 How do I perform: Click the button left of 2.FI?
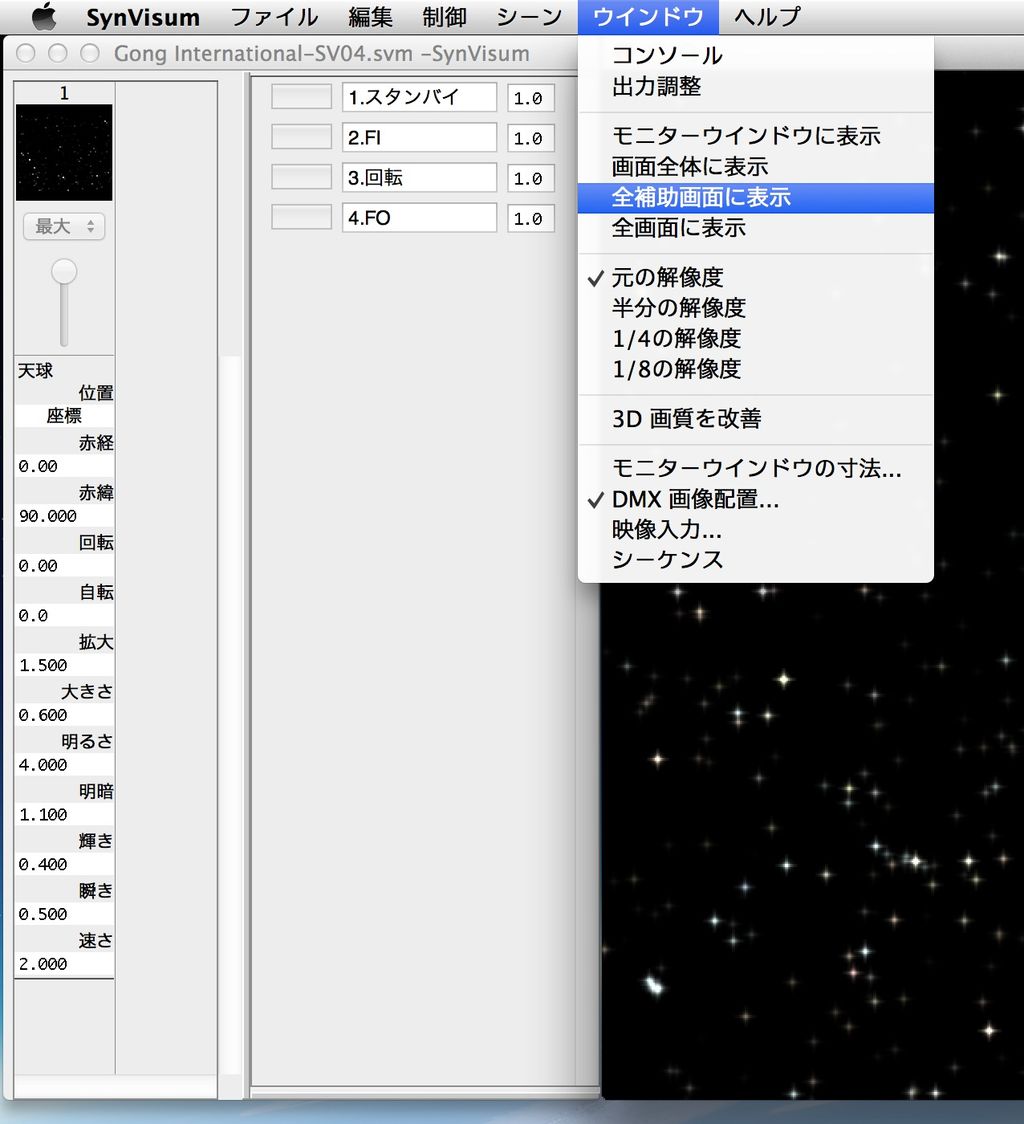[x=301, y=137]
